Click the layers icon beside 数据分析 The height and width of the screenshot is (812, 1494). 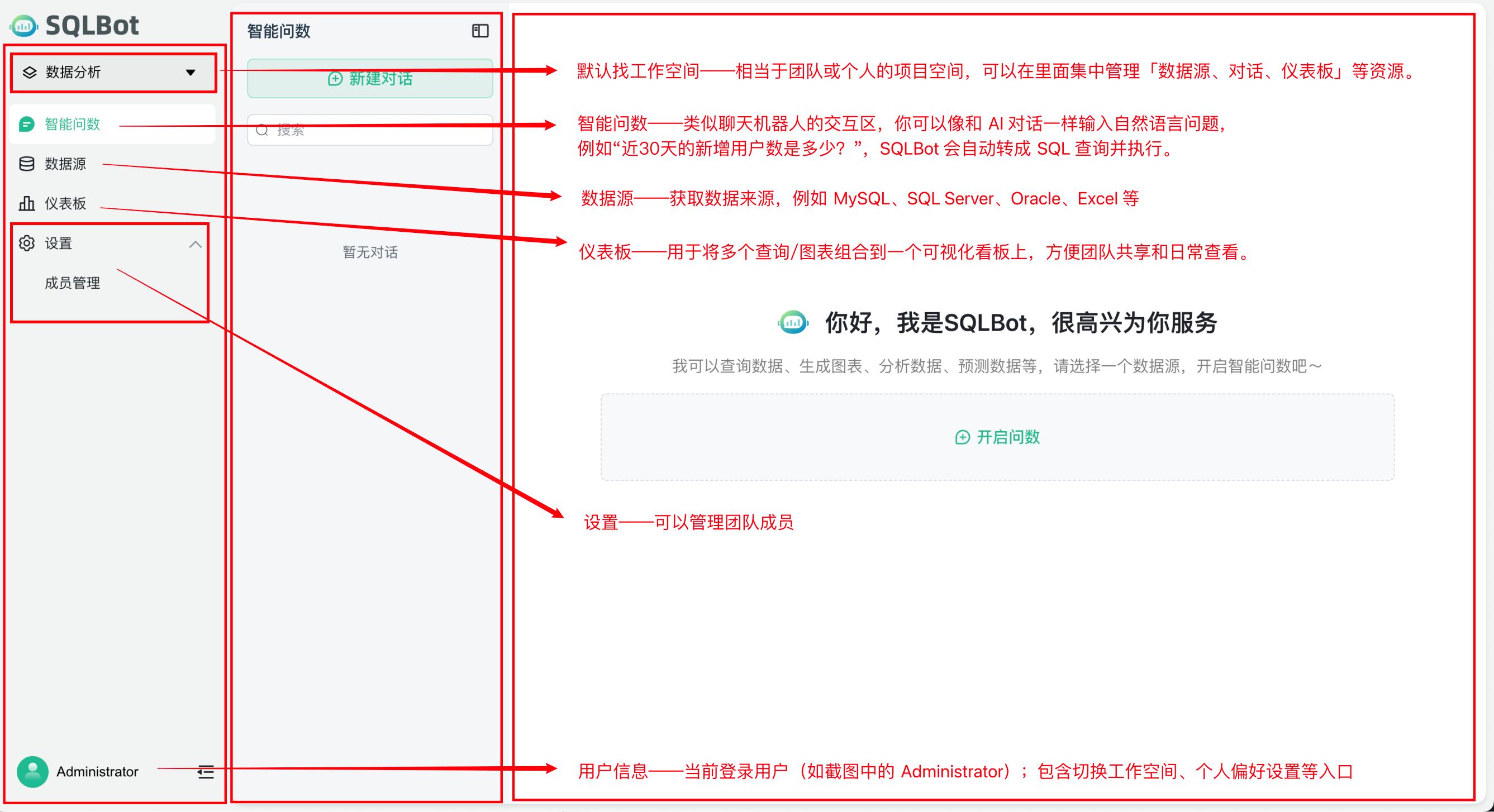(x=30, y=73)
